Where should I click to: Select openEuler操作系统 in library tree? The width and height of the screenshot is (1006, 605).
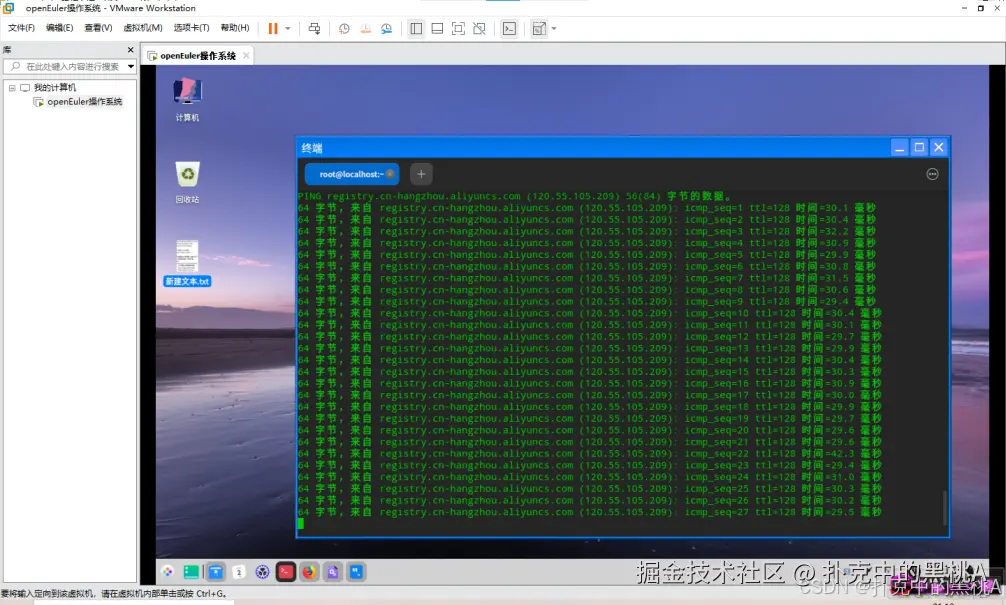[84, 101]
